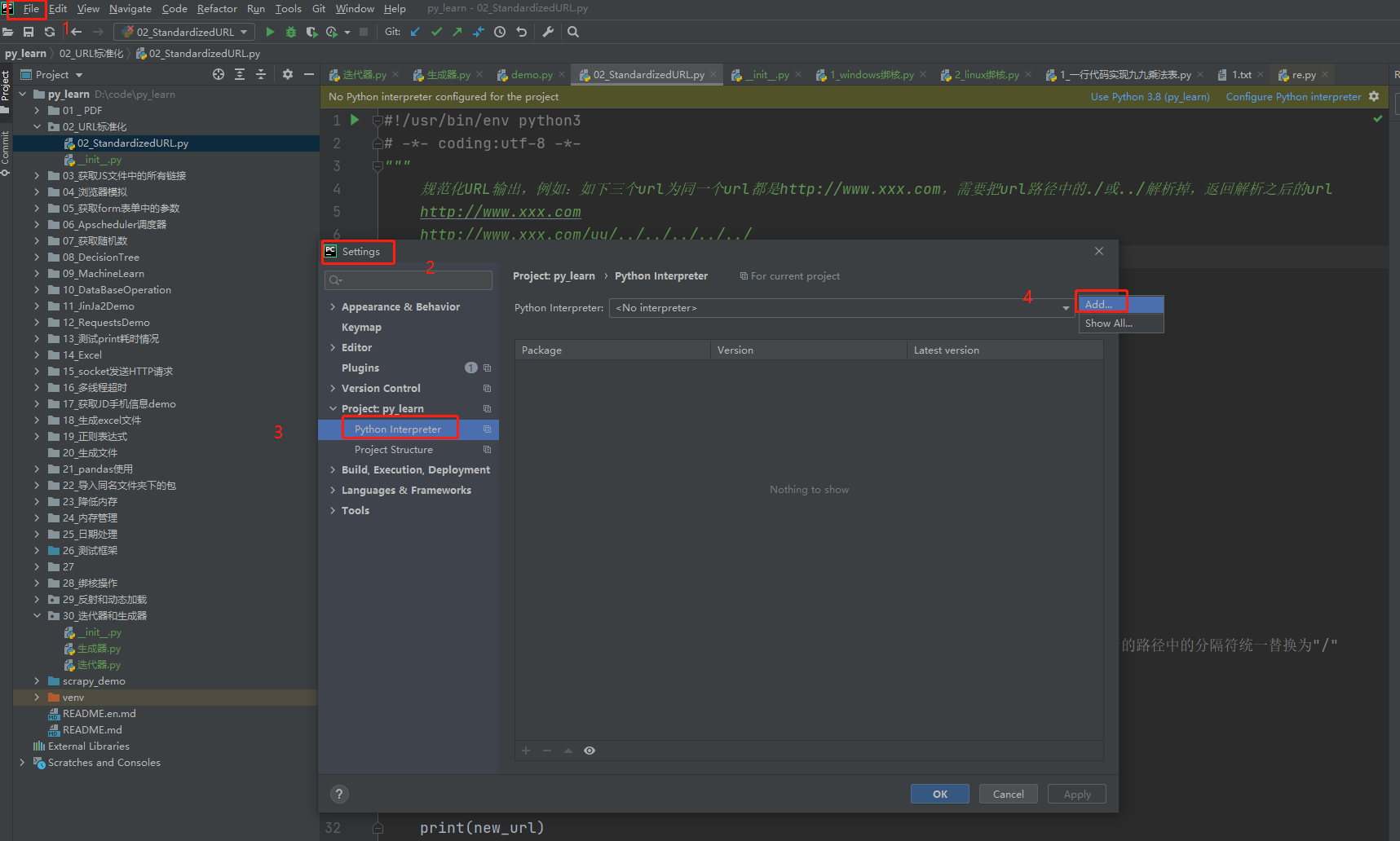Click the Stop square icon
1400x841 pixels.
tap(364, 32)
